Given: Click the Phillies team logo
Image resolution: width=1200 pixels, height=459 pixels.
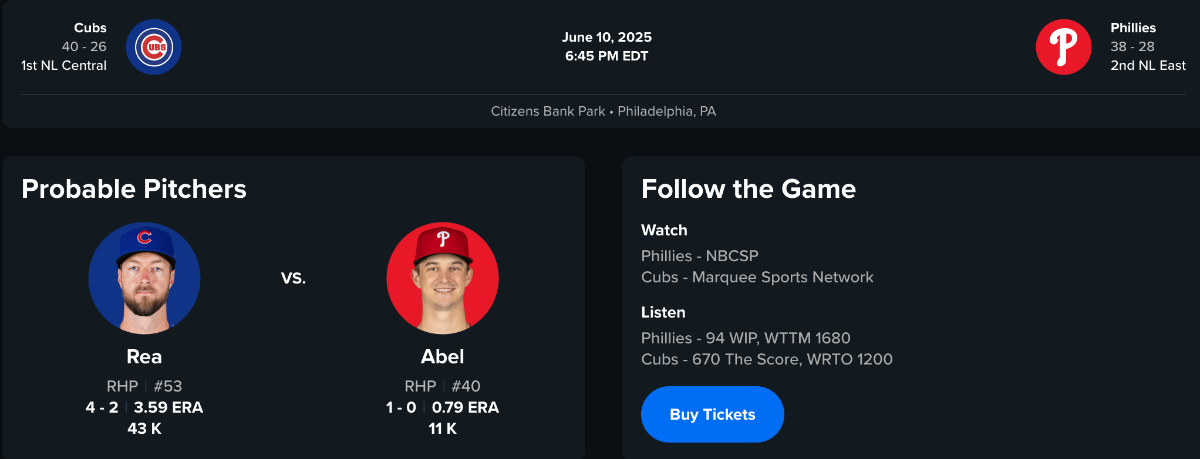Looking at the screenshot, I should pos(1063,47).
